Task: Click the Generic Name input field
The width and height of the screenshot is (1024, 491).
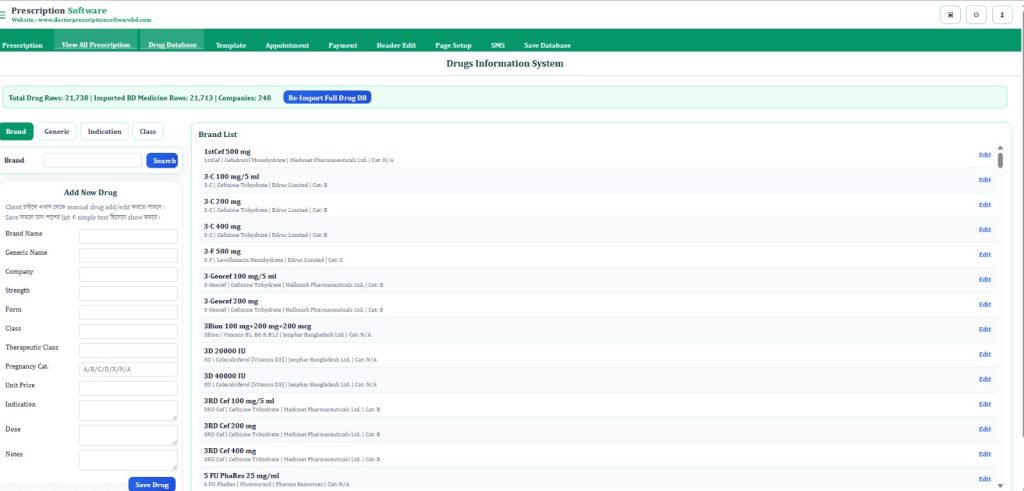Action: click(128, 255)
